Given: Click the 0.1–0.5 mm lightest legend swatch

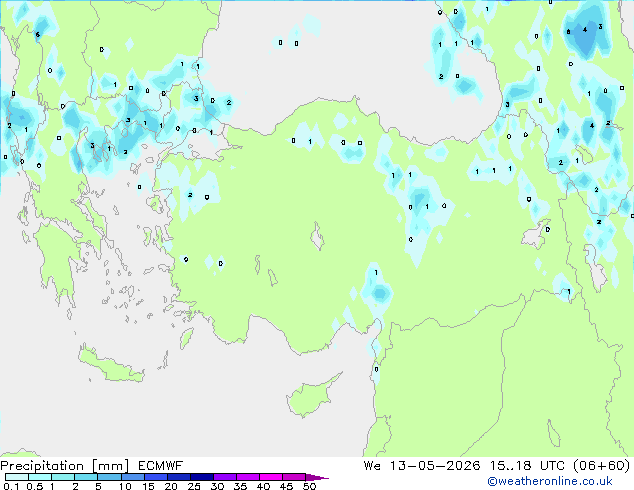Looking at the screenshot, I should tap(17, 477).
